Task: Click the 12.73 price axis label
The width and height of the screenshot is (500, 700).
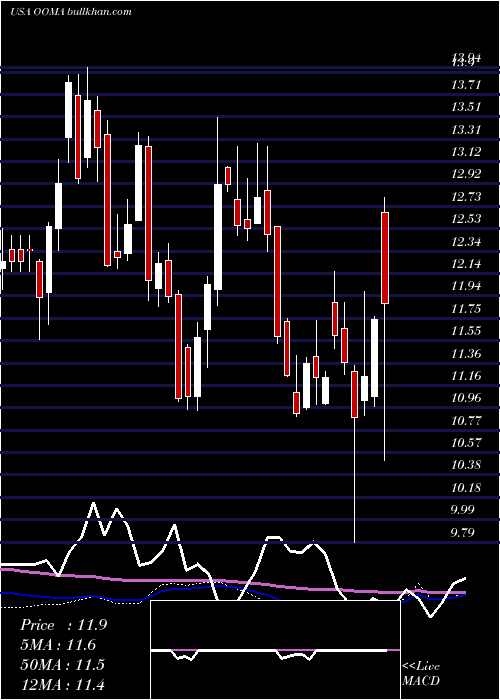Action: click(466, 196)
